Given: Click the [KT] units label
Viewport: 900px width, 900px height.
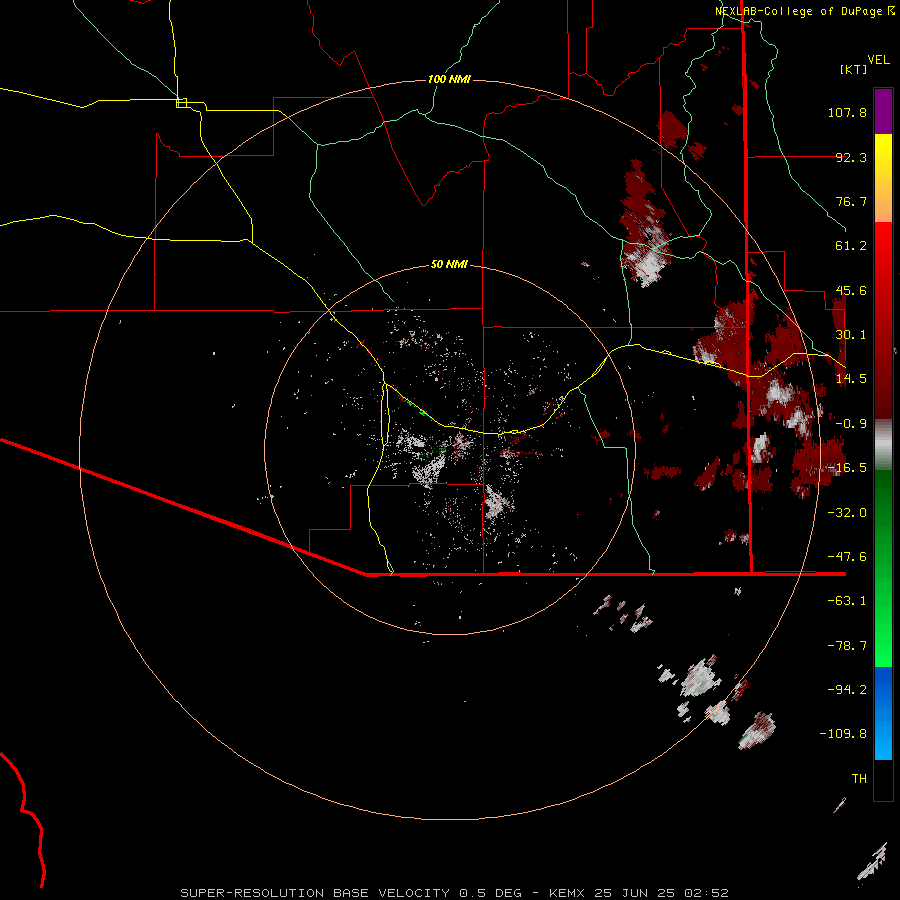Looking at the screenshot, I should (854, 69).
